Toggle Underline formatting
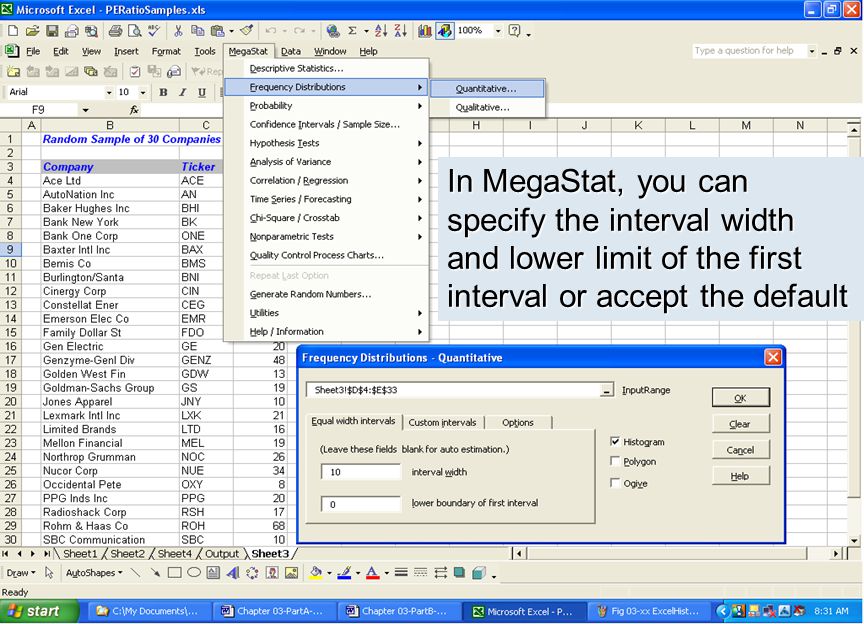864x624 pixels. [202, 92]
